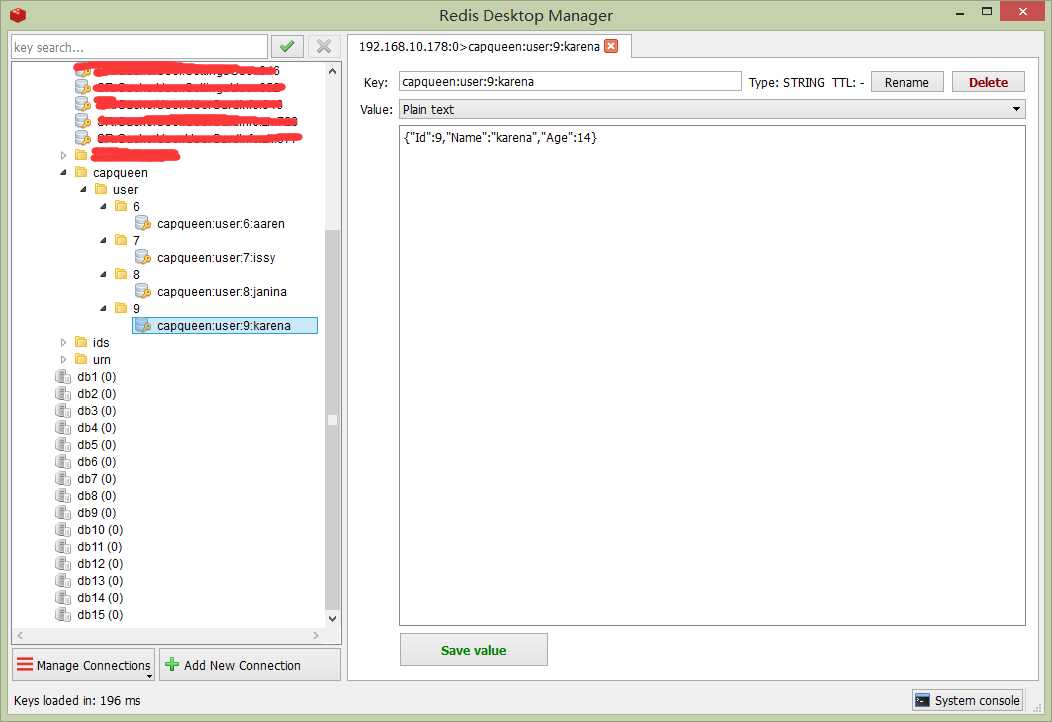Select the db10 (0) database row
The image size is (1052, 722).
pos(100,529)
